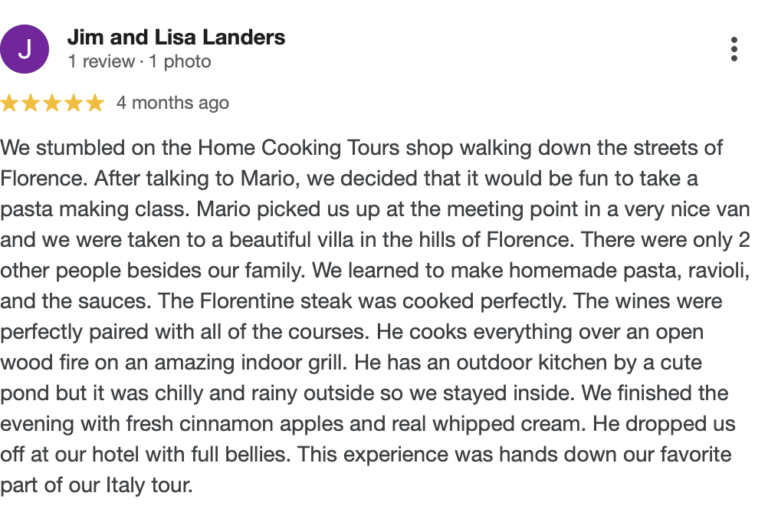The image size is (768, 506).
Task: Click the last line "part of our Italy tour."
Action: (x=96, y=485)
